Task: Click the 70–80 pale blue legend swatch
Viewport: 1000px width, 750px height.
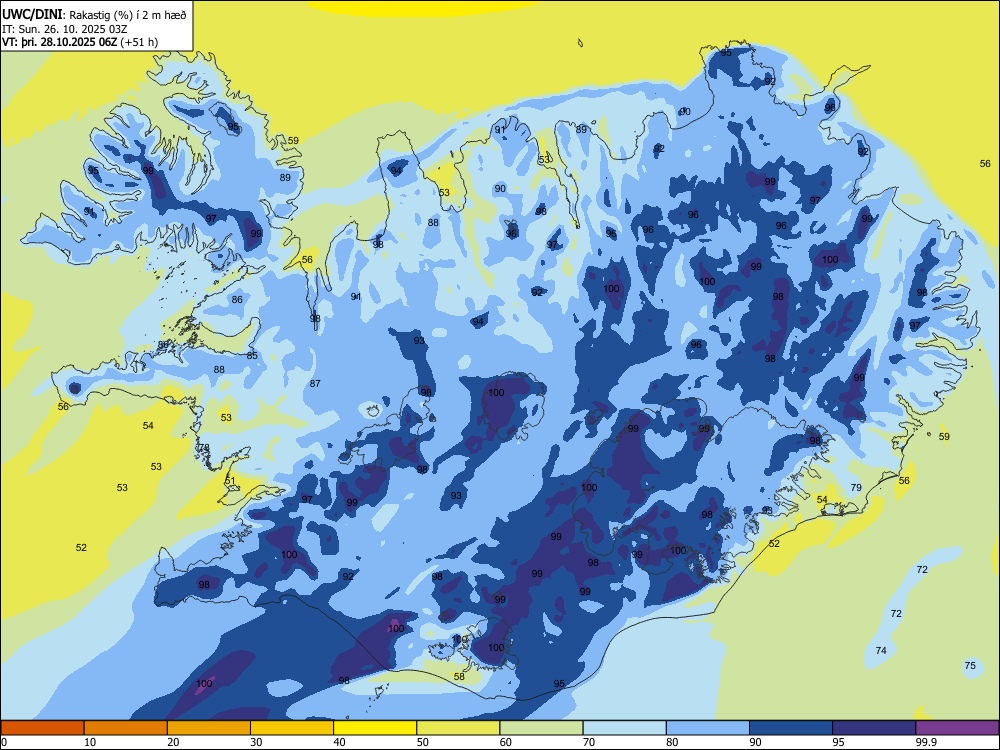Action: click(x=624, y=728)
